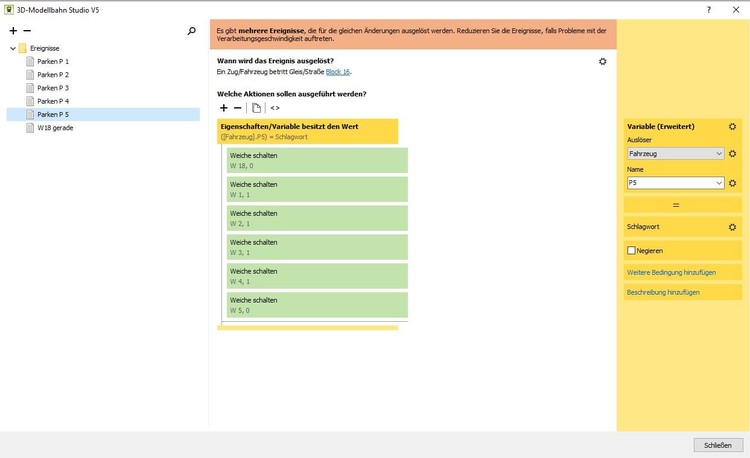
Task: Open the Name P5 dropdown
Action: click(x=675, y=183)
